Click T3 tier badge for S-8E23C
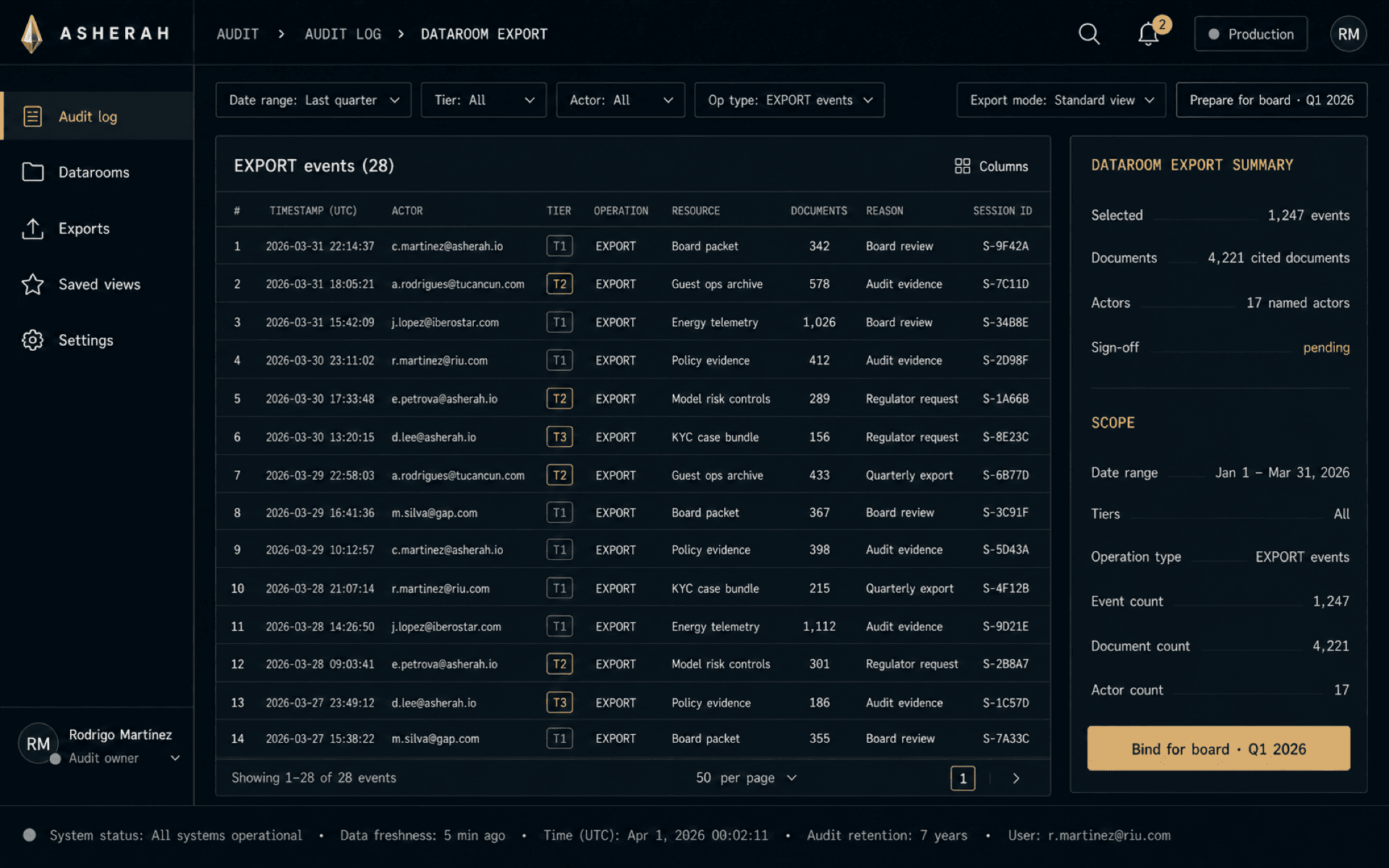 click(x=559, y=437)
